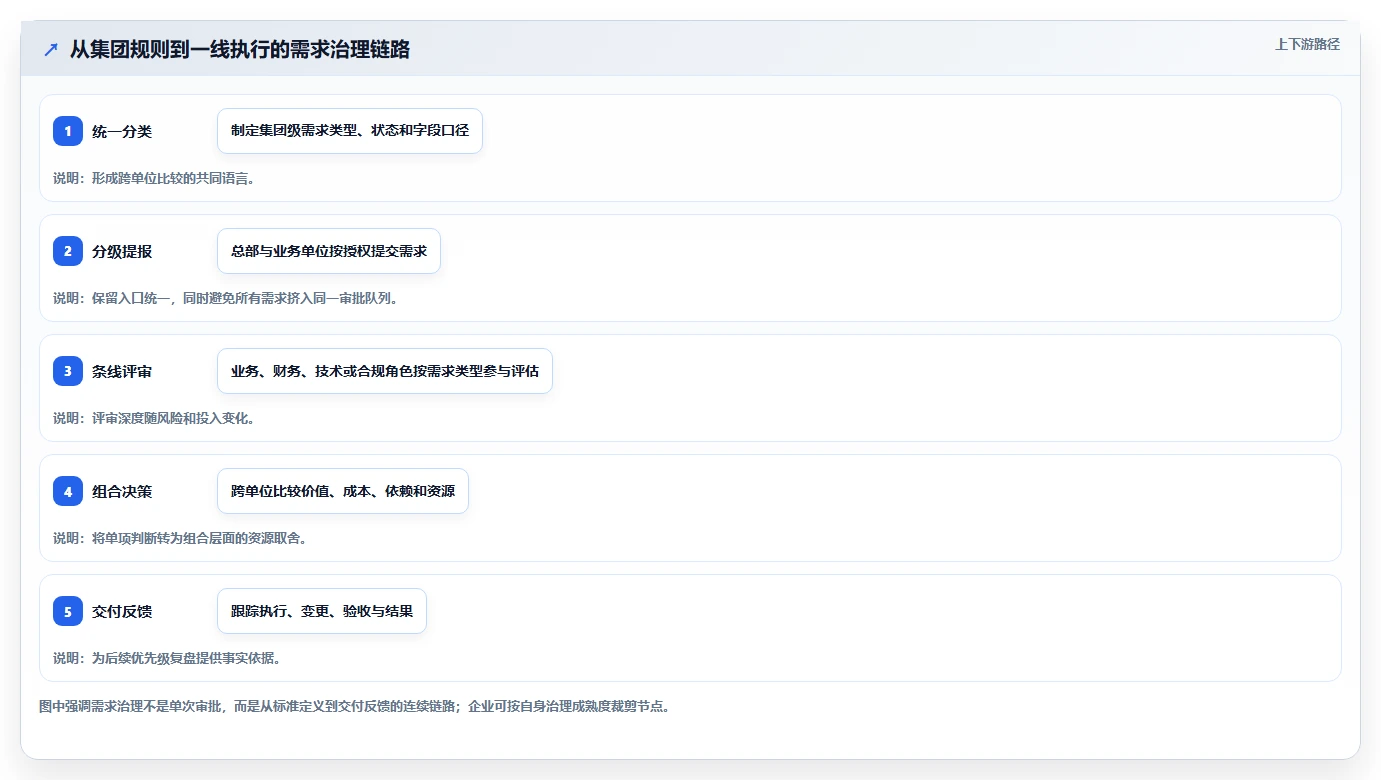
Task: Select the 交付反馈 step label
Action: 122,611
